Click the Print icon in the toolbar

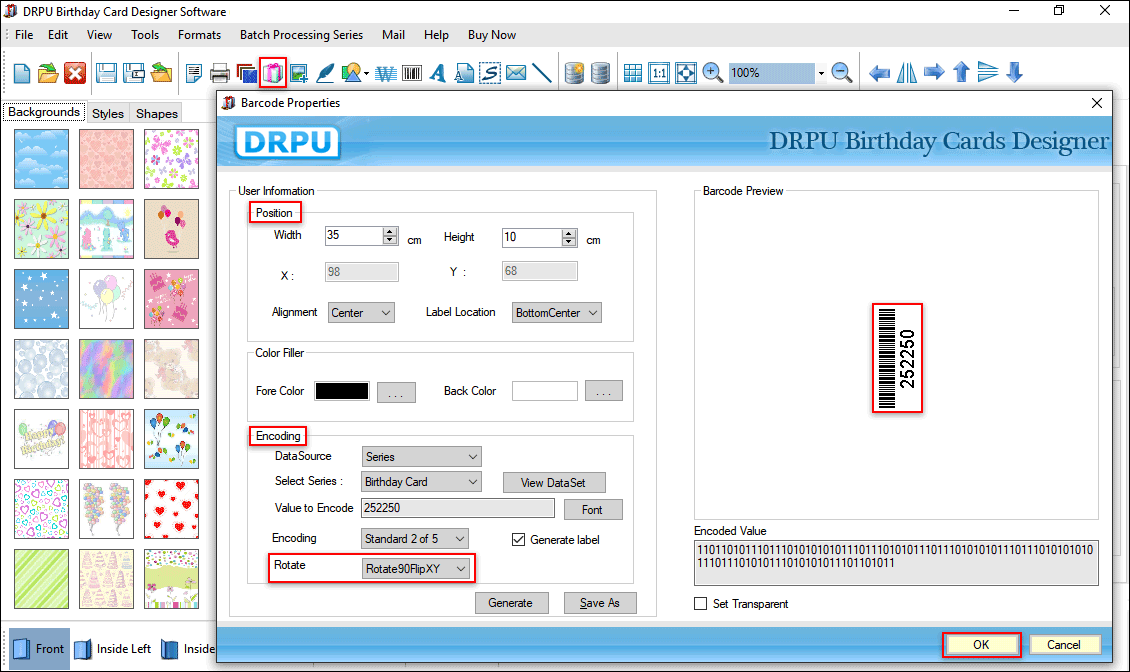(219, 73)
